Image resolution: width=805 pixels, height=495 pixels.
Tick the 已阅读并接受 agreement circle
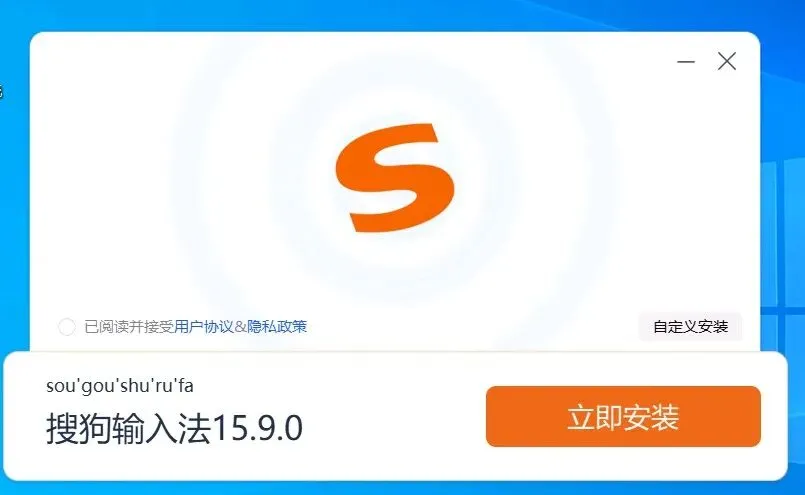click(x=67, y=327)
